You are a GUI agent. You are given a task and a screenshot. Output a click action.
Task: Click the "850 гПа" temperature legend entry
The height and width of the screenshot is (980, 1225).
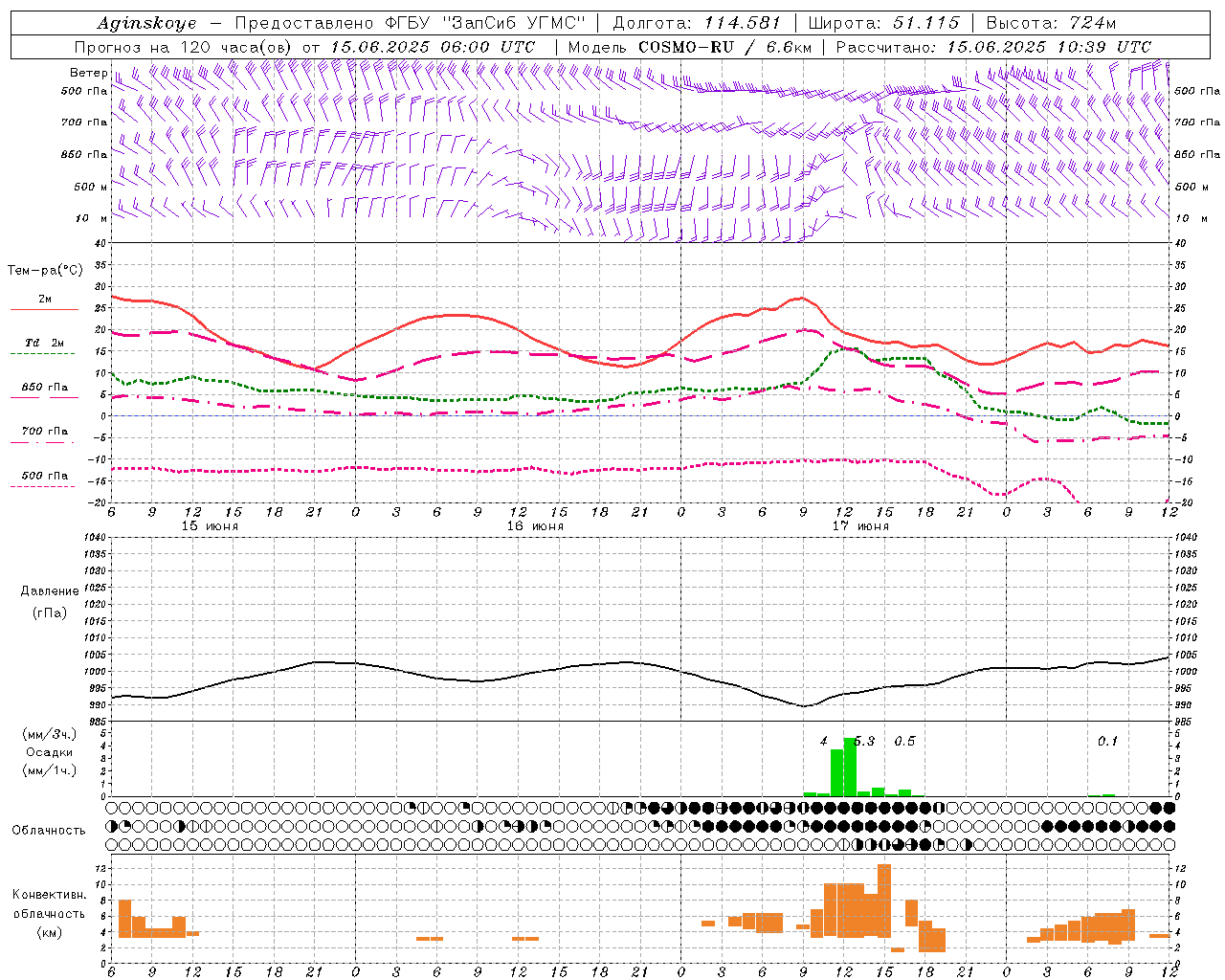(45, 388)
